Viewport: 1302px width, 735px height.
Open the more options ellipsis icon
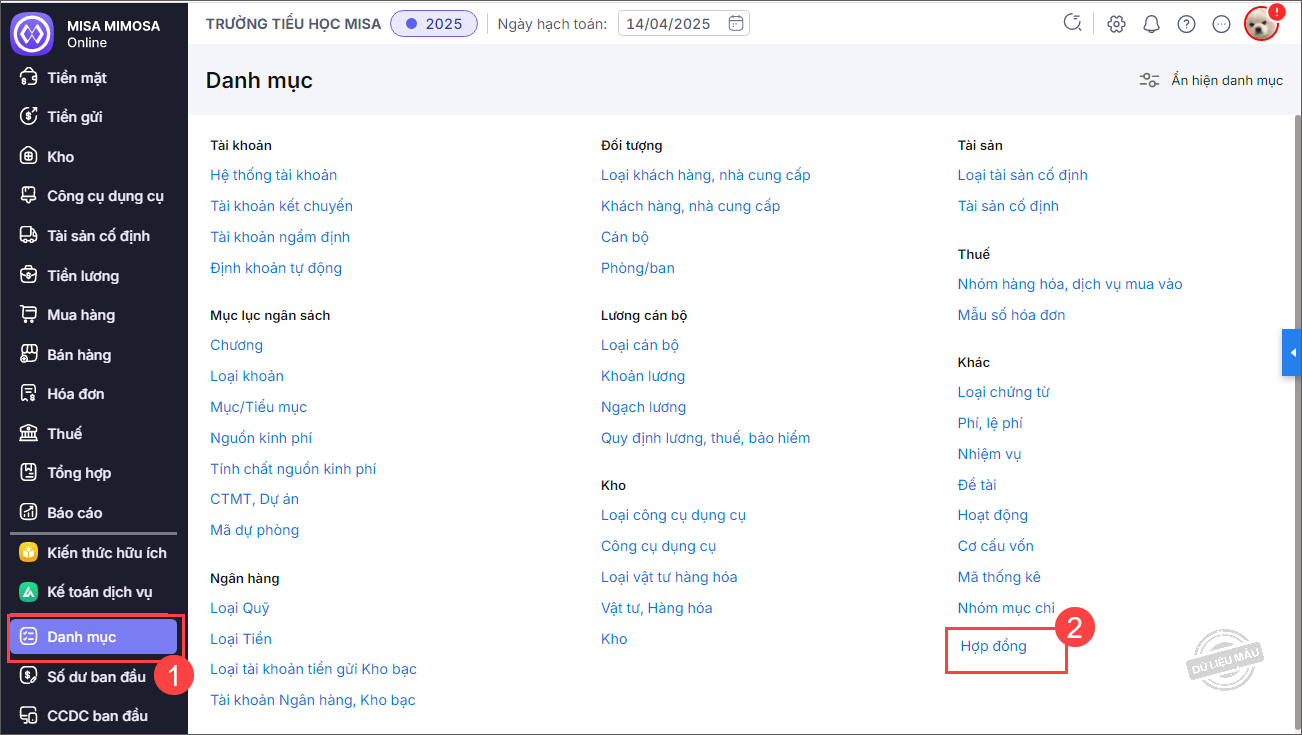[x=1221, y=24]
